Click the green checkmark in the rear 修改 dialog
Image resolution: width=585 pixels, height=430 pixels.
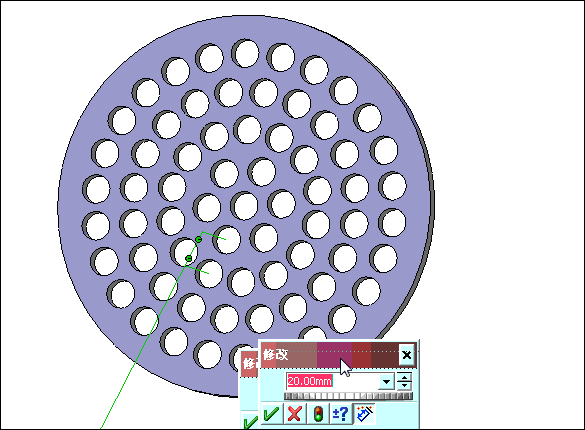point(250,422)
